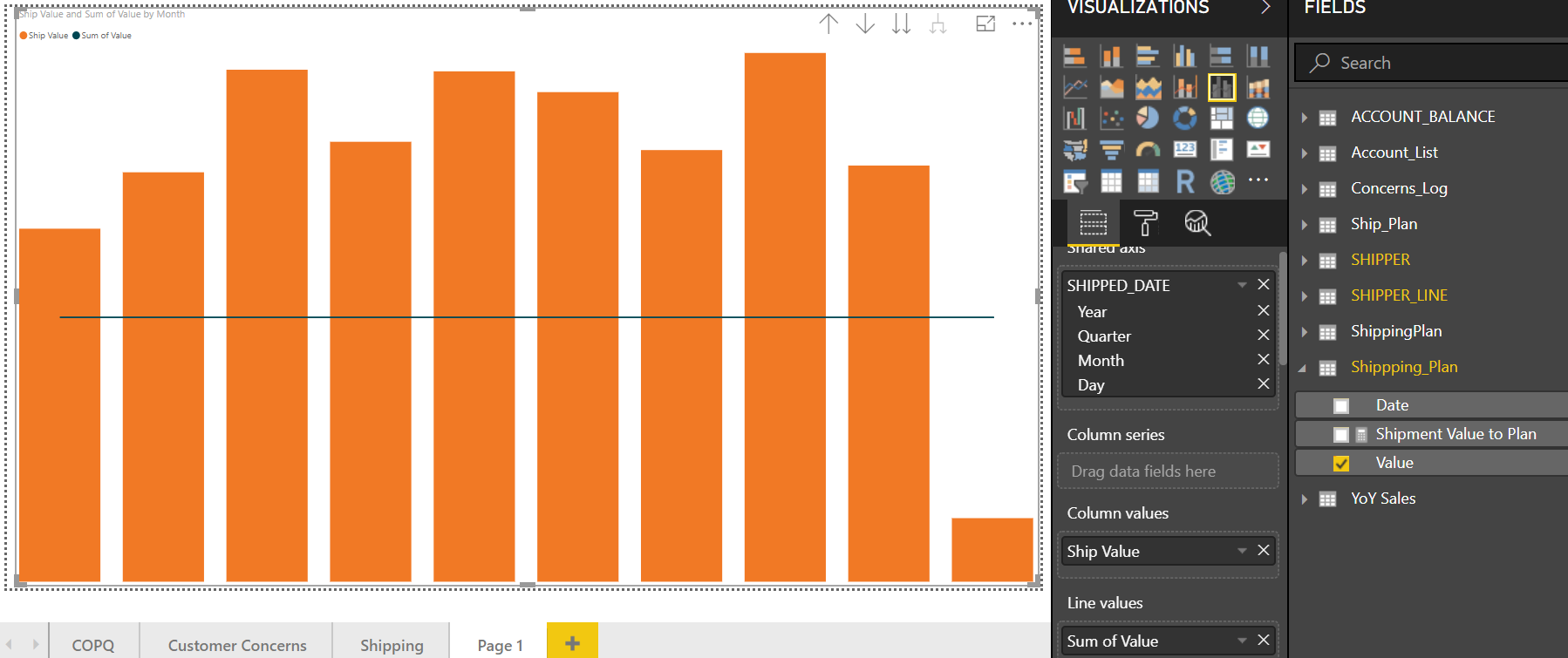
Task: Pick the Donut chart visualization
Action: click(x=1184, y=118)
